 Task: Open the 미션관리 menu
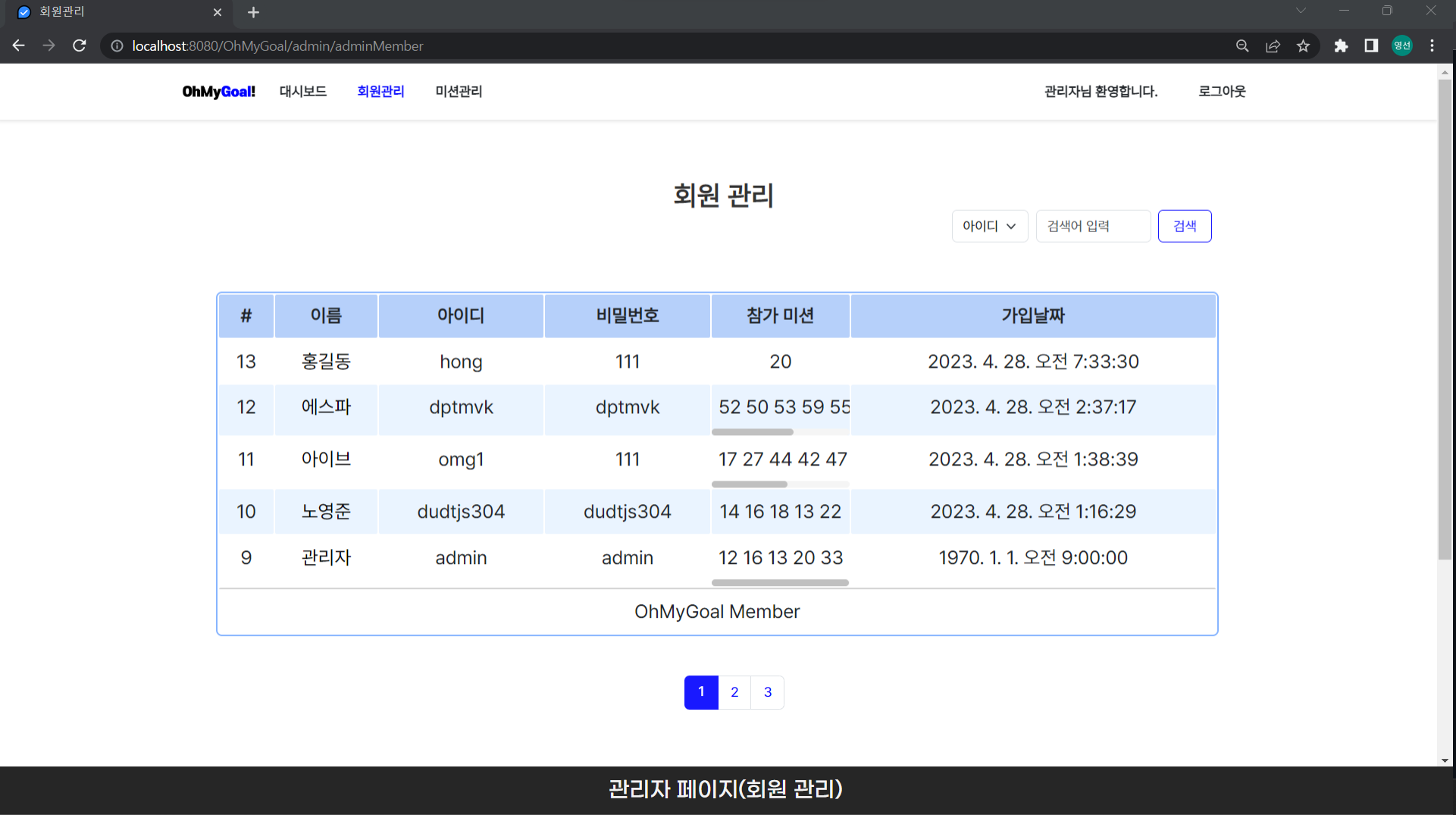pyautogui.click(x=459, y=92)
